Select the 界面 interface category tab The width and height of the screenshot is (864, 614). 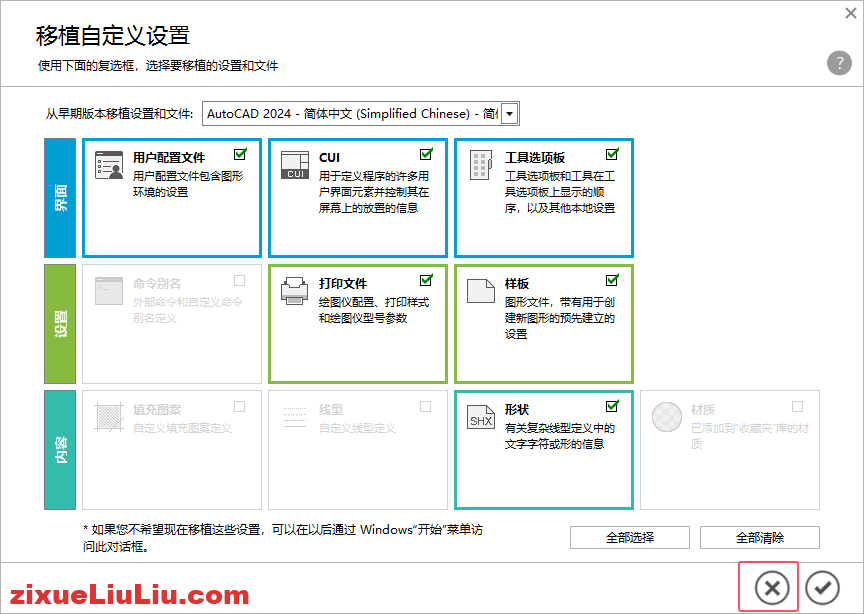point(58,196)
